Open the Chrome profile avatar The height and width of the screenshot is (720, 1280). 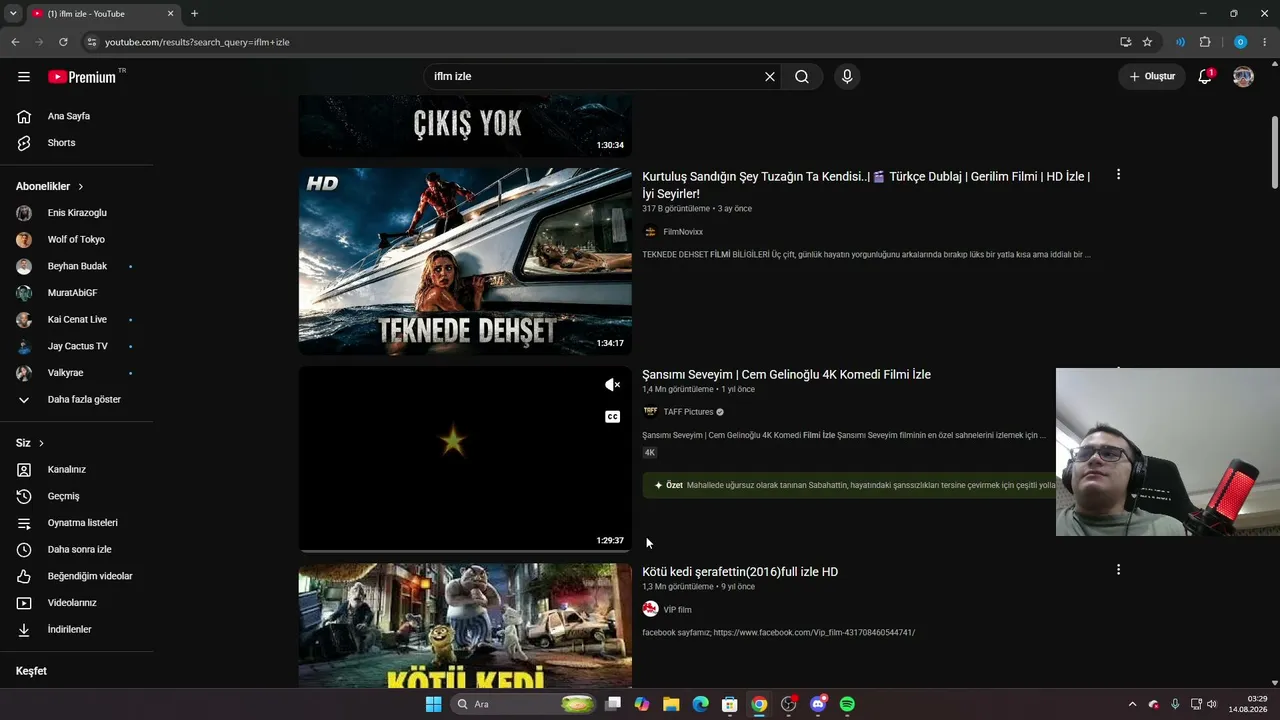1240,42
